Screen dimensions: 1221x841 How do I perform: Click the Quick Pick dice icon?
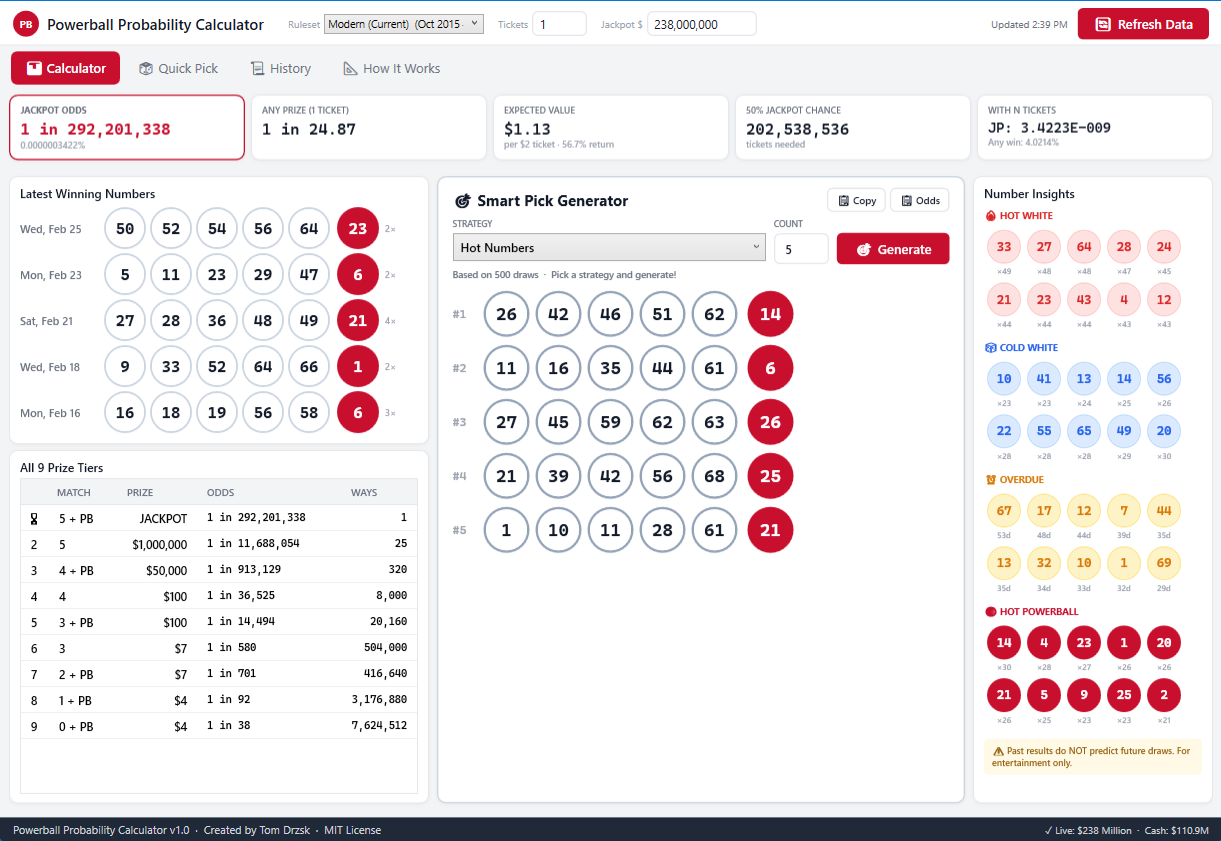pos(146,68)
